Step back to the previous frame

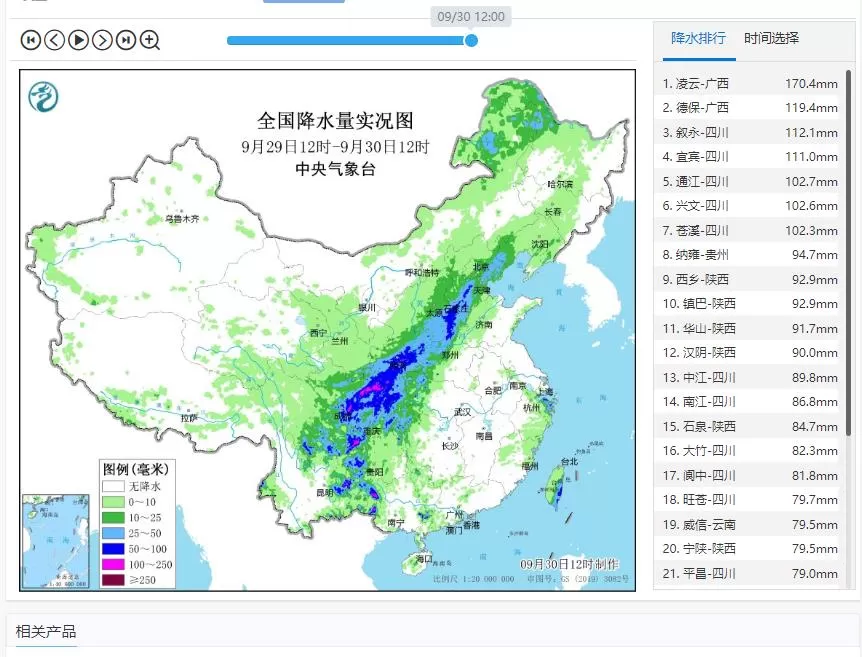pyautogui.click(x=54, y=40)
